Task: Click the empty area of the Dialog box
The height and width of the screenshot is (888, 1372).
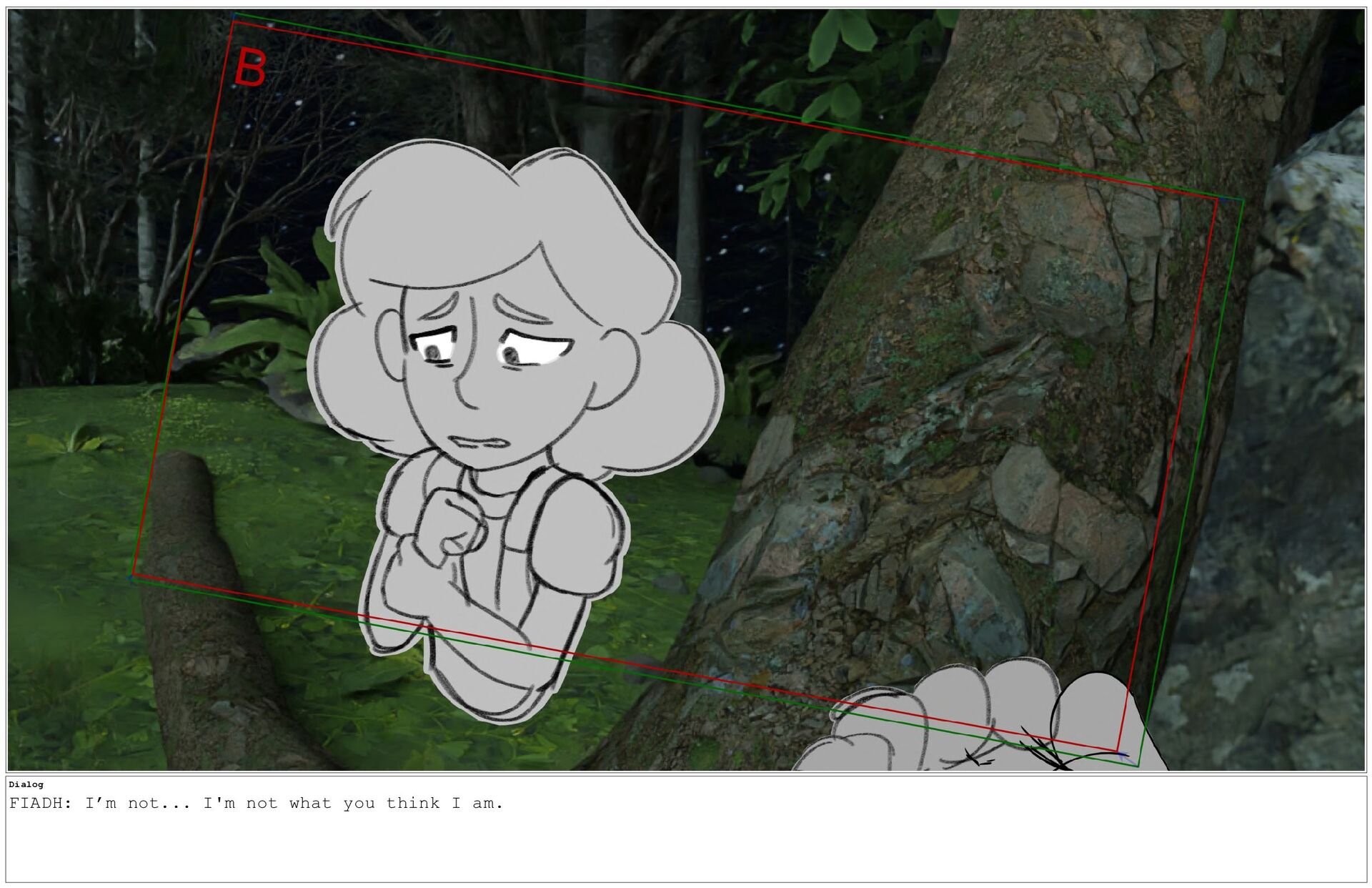Action: (x=686, y=851)
